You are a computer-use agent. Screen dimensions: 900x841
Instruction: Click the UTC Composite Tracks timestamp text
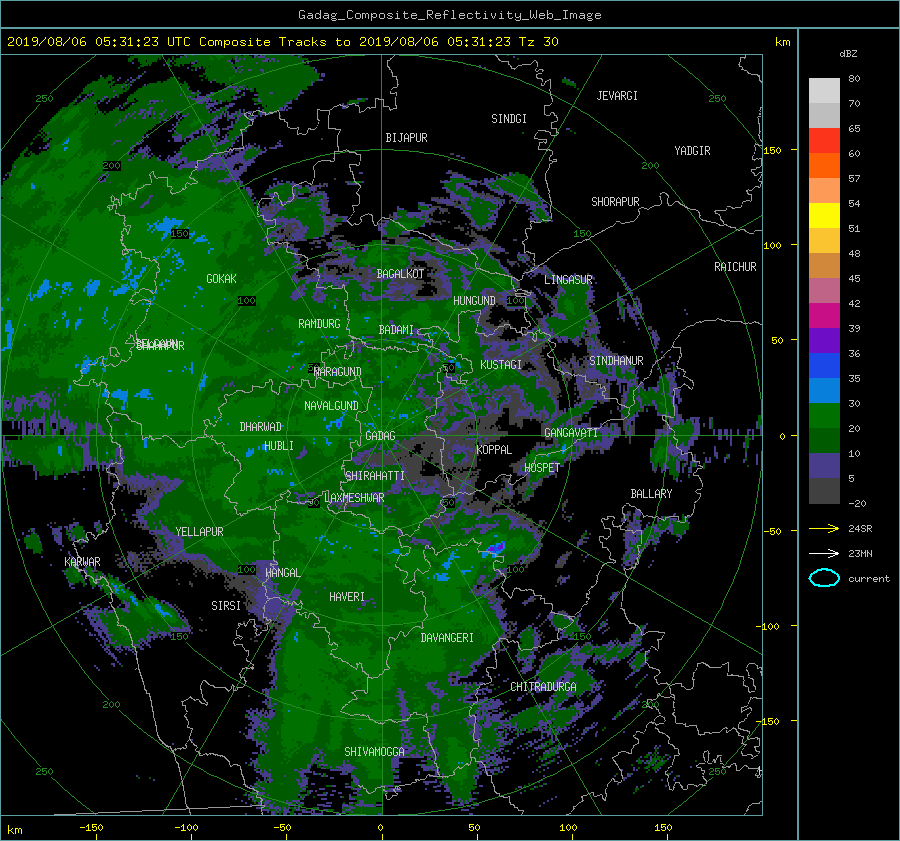point(282,41)
